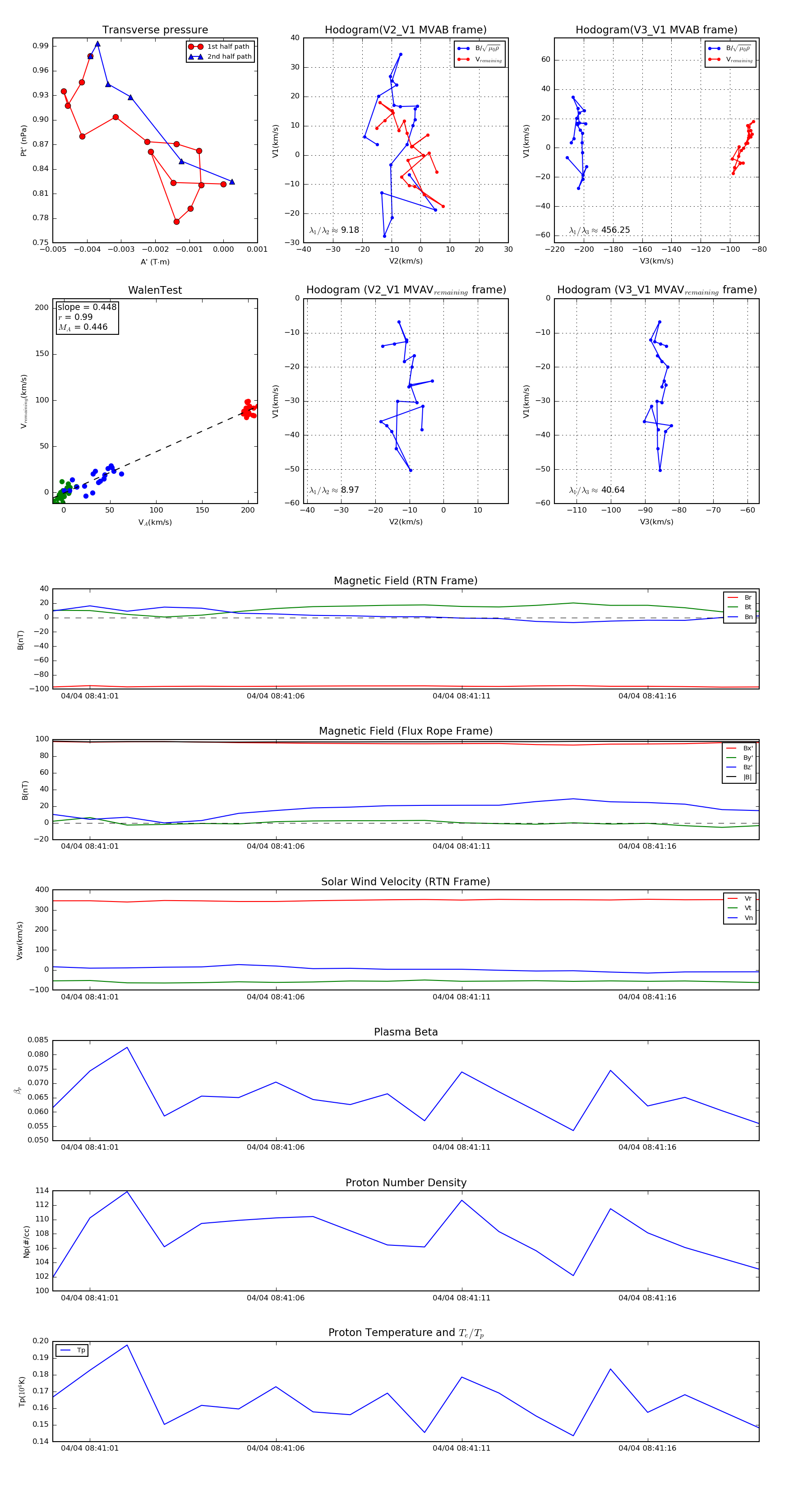The width and height of the screenshot is (812, 1489).
Task: Click the 'Hodogram(V2_V1 MVAB frame)' title
Action: pyautogui.click(x=406, y=30)
